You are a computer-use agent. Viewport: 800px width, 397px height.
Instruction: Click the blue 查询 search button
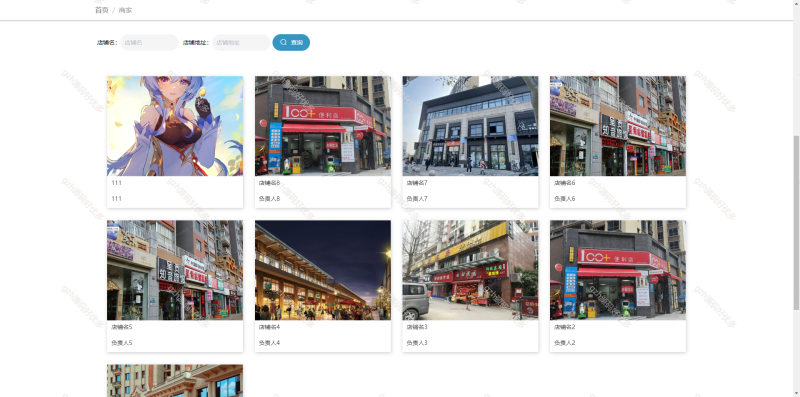pyautogui.click(x=291, y=42)
